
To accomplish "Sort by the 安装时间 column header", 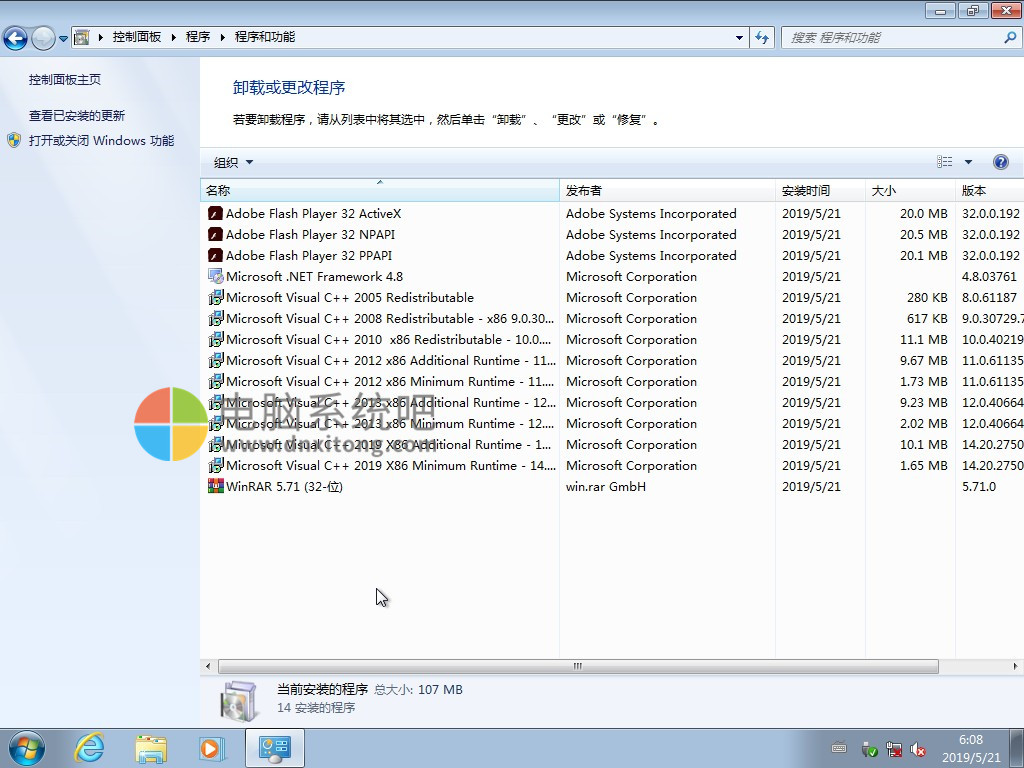I will pos(820,191).
